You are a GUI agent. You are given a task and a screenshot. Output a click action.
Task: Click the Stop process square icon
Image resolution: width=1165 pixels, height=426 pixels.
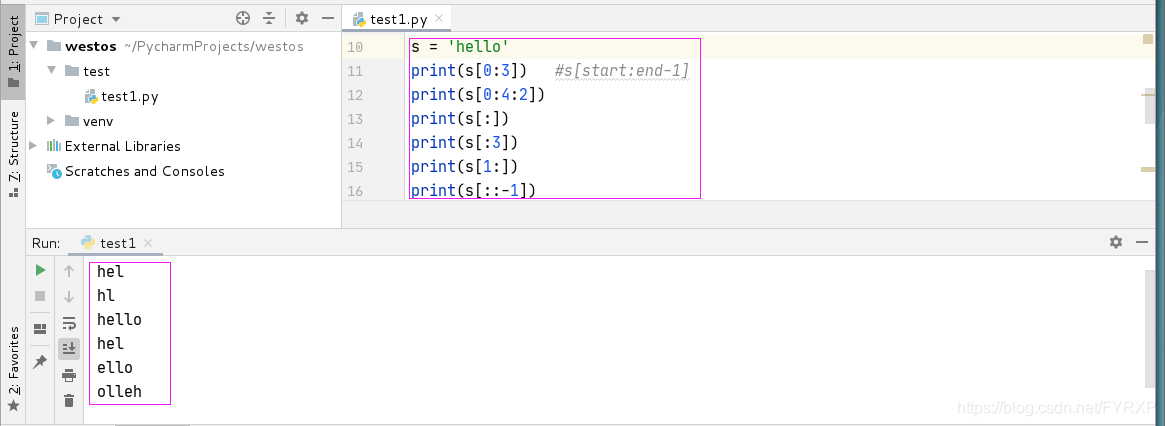[40, 296]
